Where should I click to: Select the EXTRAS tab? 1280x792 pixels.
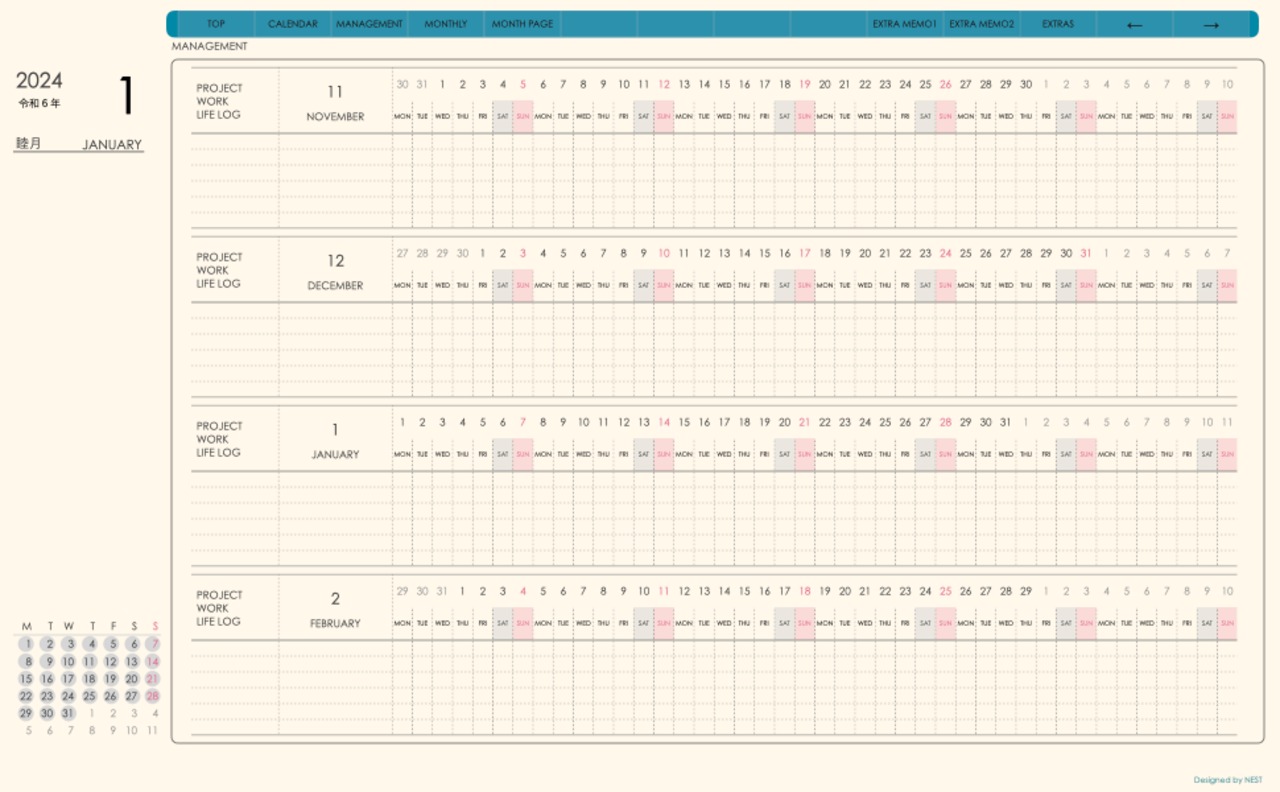point(1058,24)
